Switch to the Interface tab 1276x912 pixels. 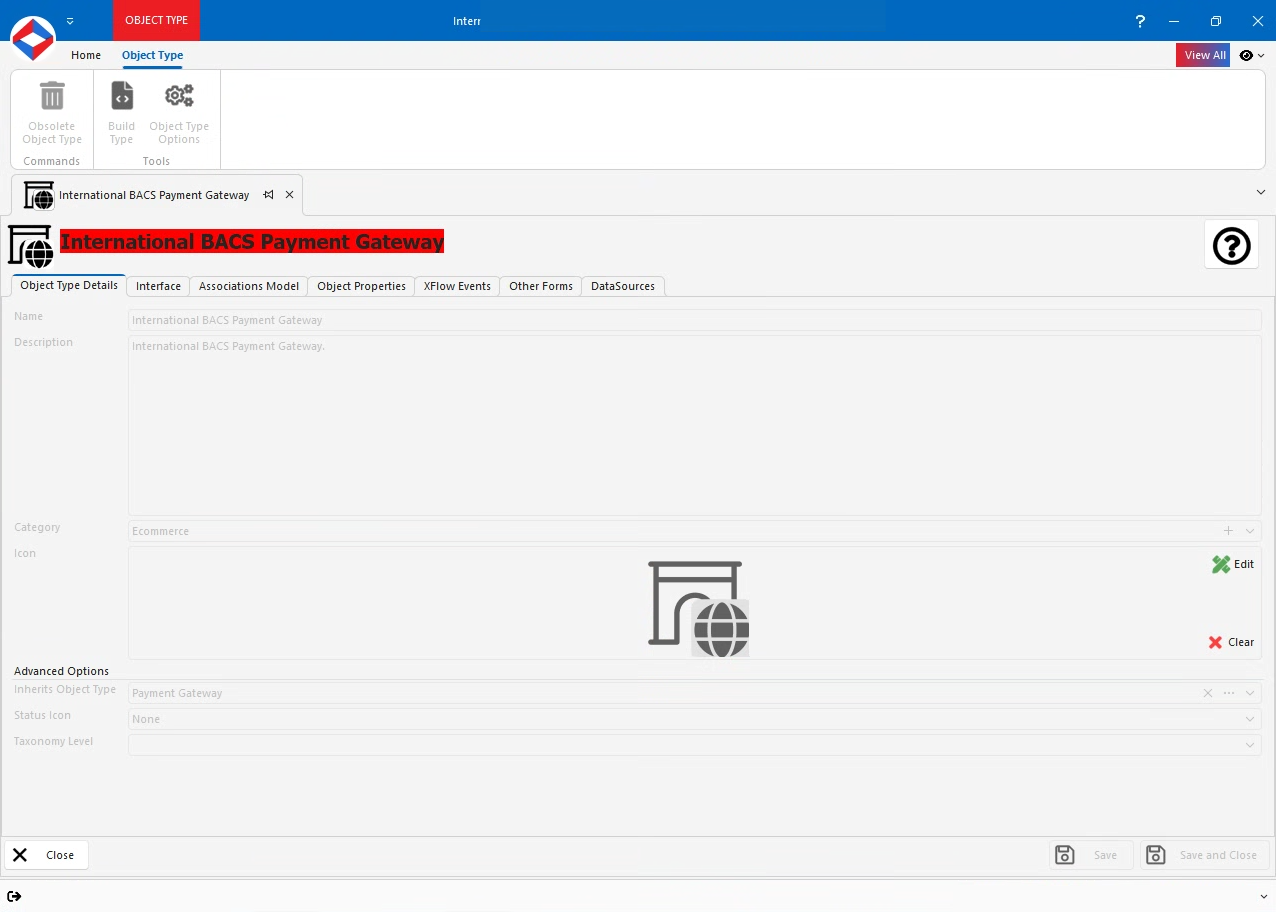157,286
